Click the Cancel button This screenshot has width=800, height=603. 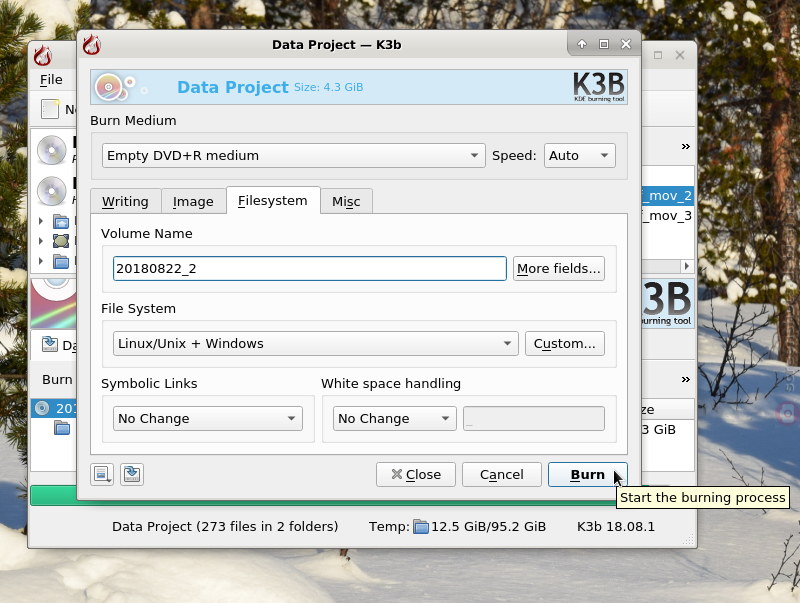(502, 474)
